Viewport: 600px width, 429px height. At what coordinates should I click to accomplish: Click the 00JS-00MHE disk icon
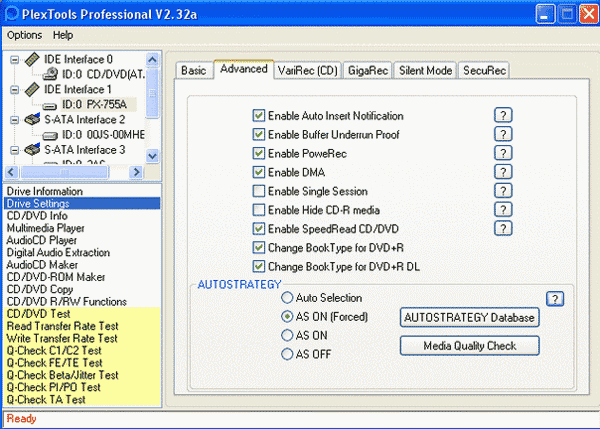pyautogui.click(x=50, y=135)
